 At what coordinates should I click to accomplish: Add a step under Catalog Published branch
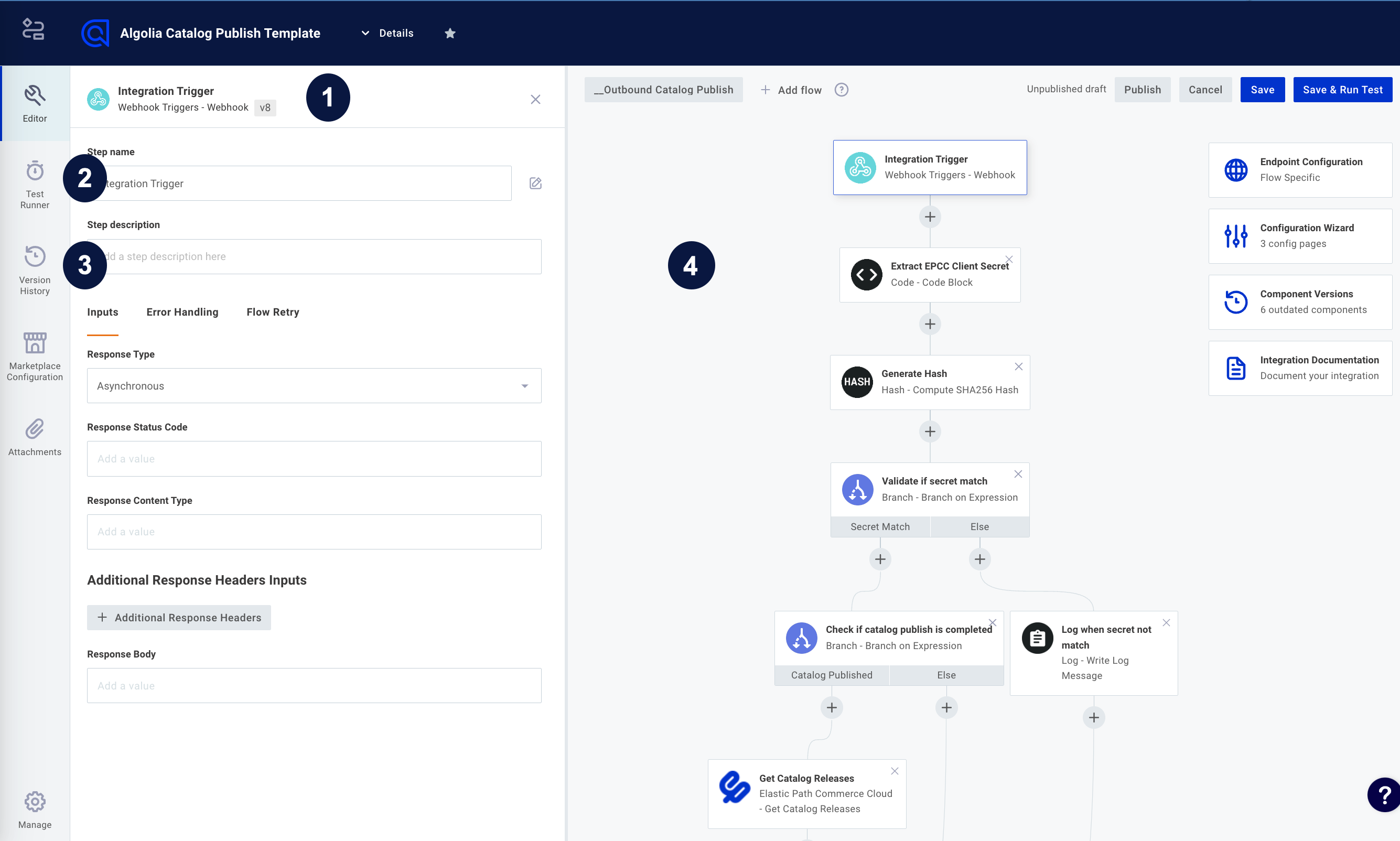pos(832,707)
